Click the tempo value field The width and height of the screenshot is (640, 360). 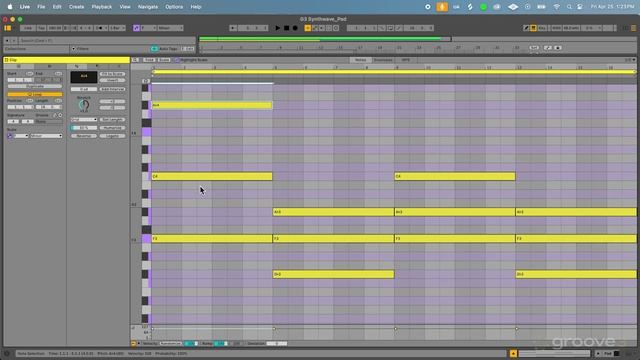54,28
